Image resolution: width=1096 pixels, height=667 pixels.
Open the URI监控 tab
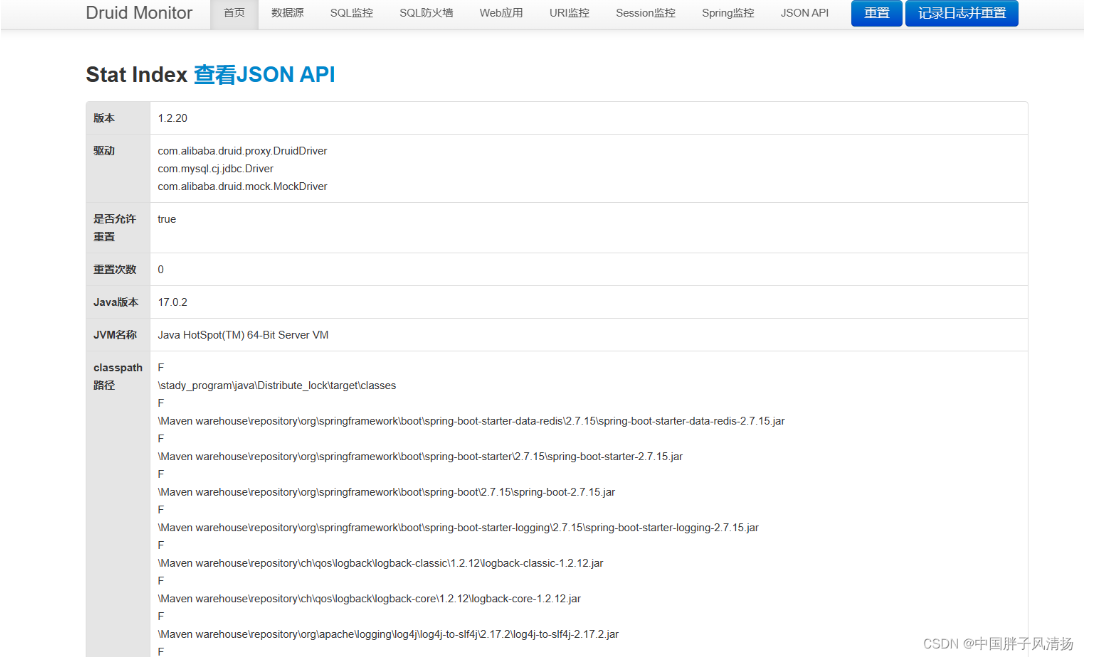[x=569, y=13]
